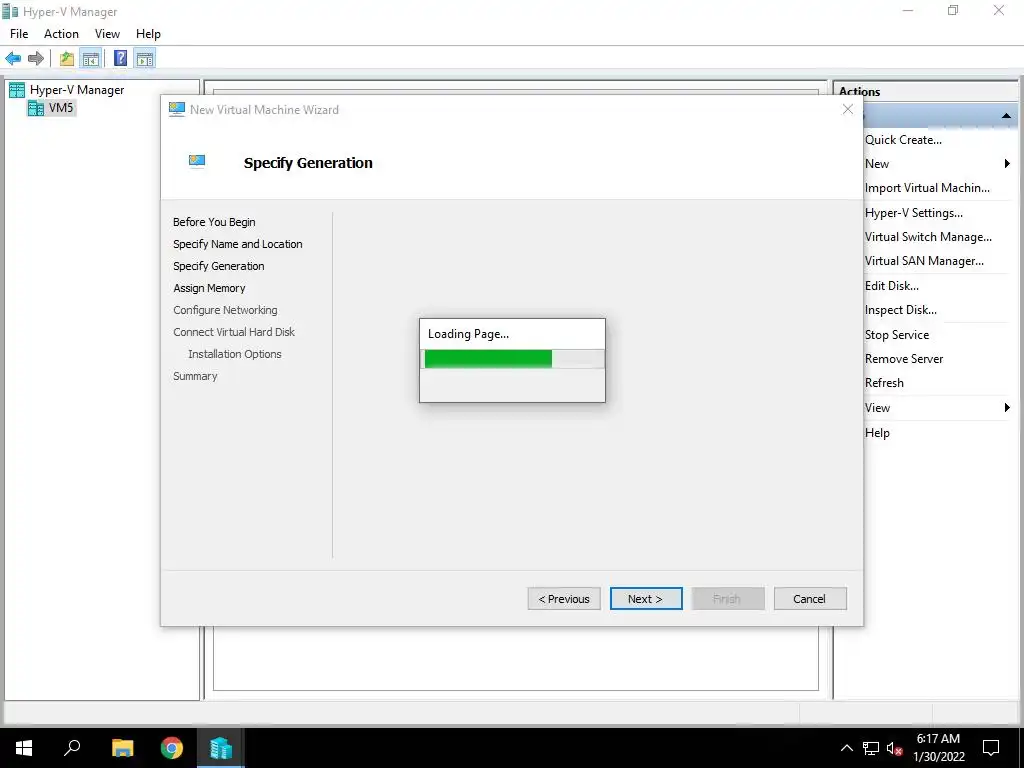Open taskbar Search magnifier

point(72,748)
